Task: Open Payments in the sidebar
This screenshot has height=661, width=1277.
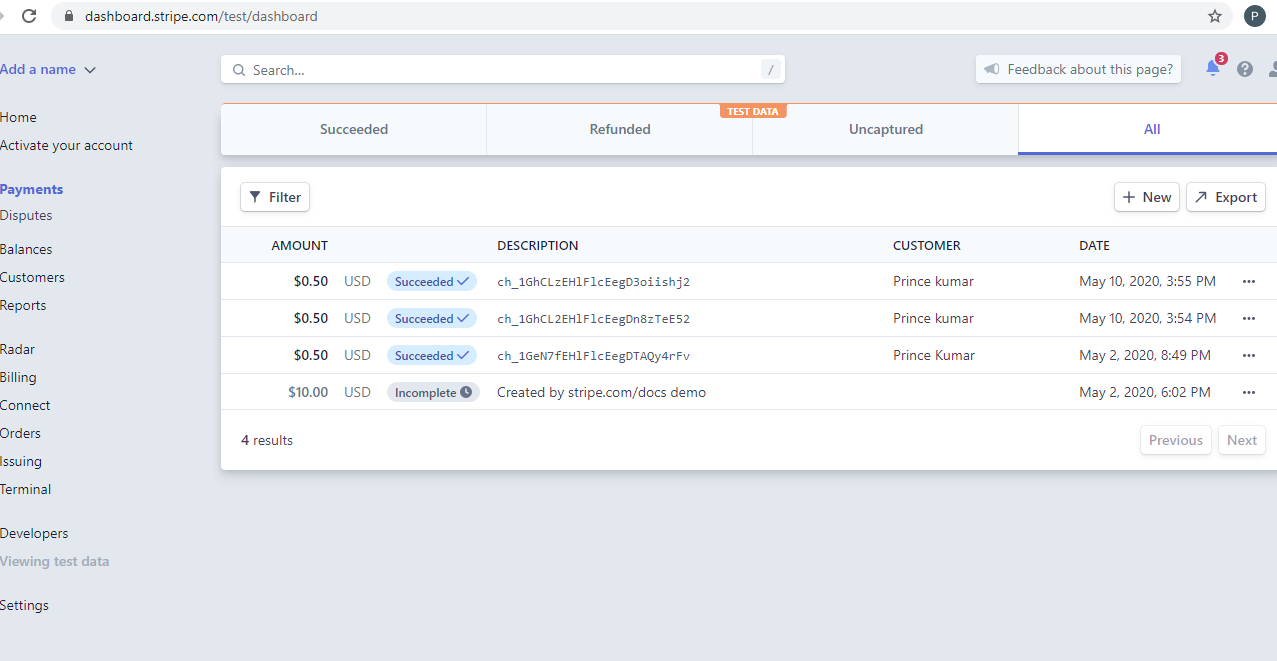Action: [x=31, y=189]
